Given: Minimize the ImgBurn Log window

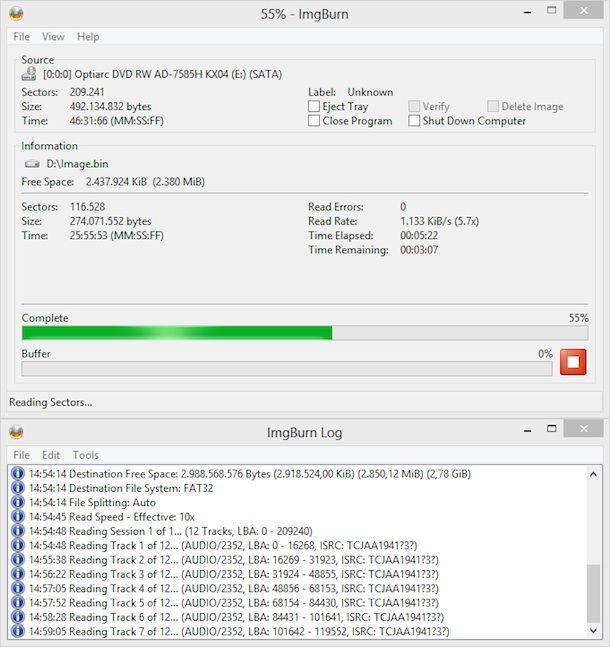Looking at the screenshot, I should point(527,431).
